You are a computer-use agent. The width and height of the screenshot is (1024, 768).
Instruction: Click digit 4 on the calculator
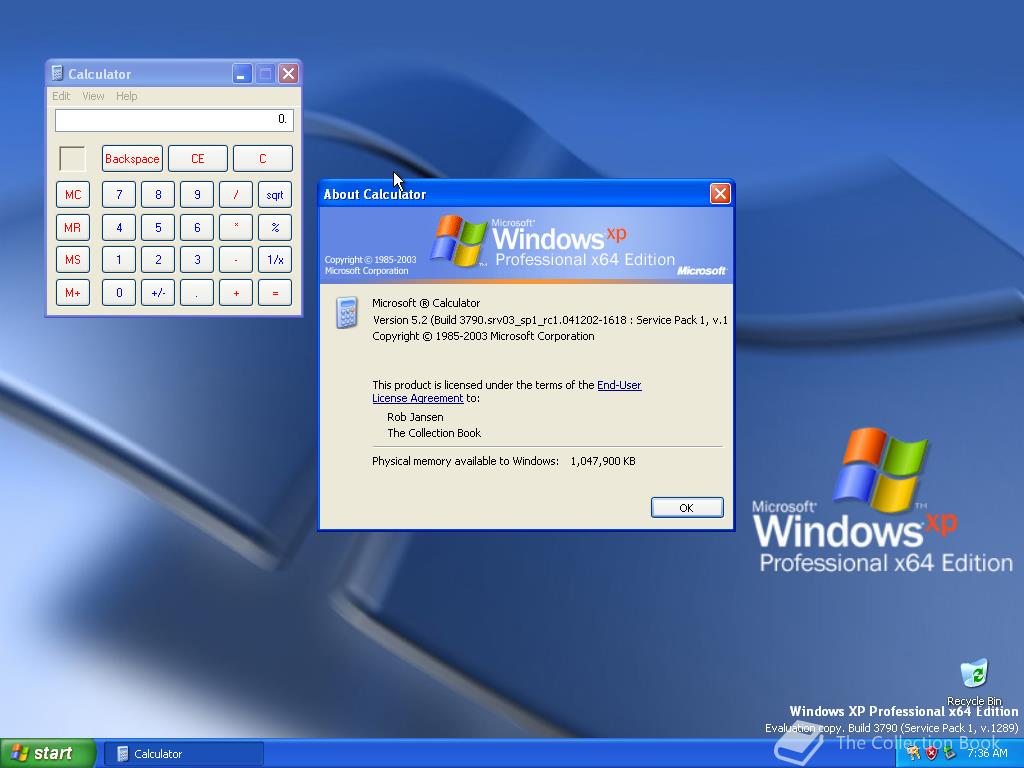(119, 227)
